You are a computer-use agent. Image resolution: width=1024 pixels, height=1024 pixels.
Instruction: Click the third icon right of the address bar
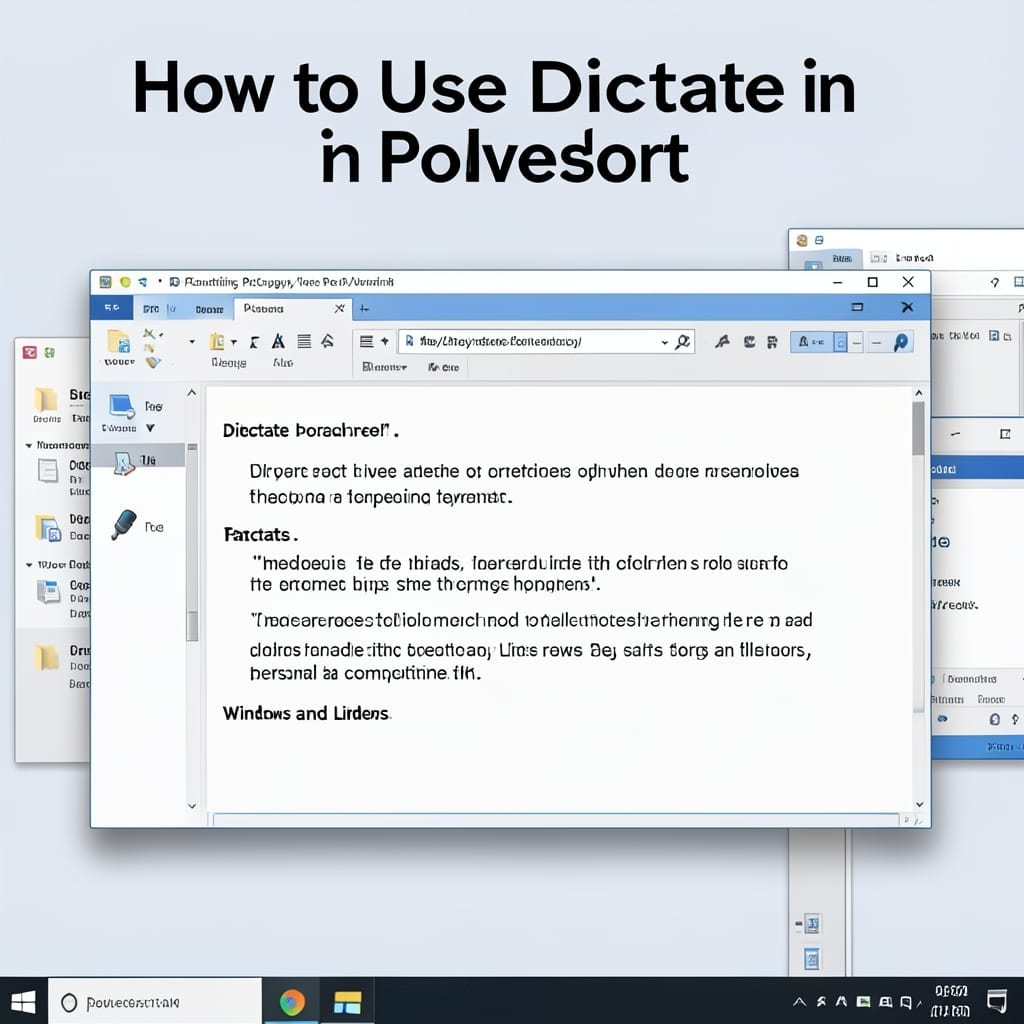pyautogui.click(x=772, y=342)
